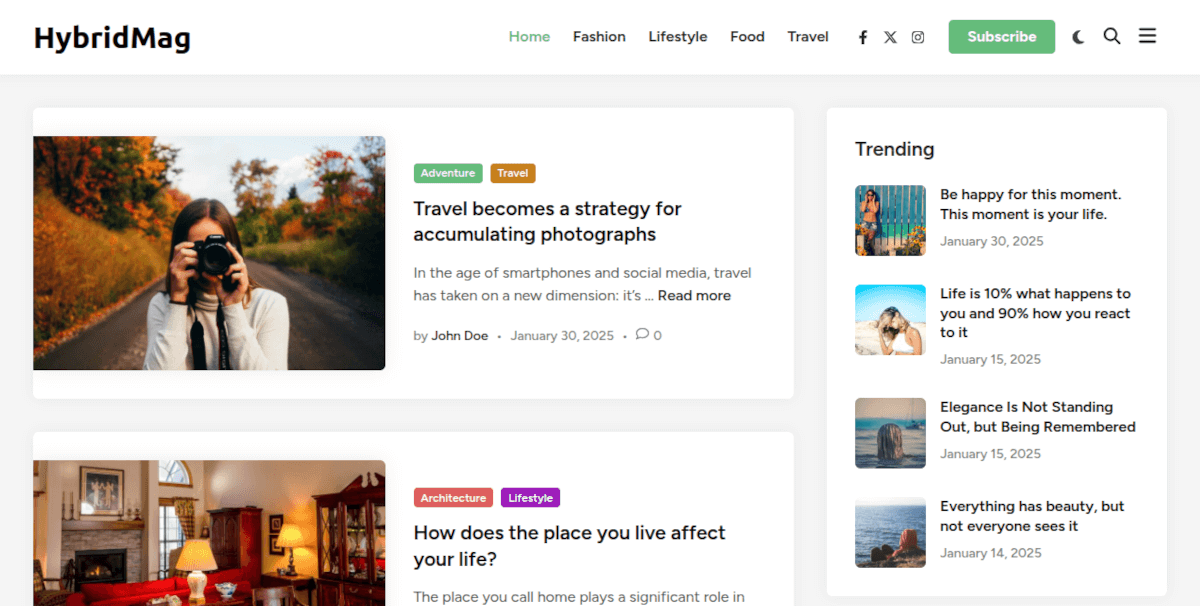Click the HybridMag site logo
Image resolution: width=1200 pixels, height=606 pixels.
[x=112, y=38]
